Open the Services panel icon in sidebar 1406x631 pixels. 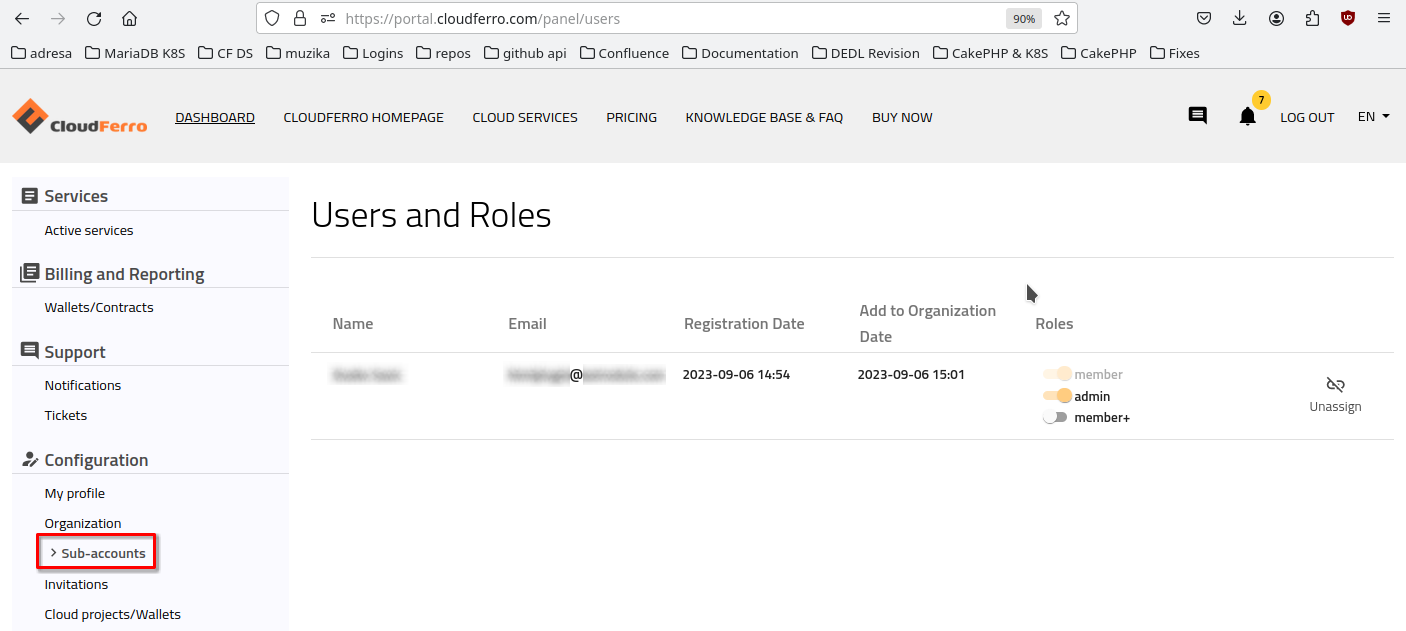(29, 194)
